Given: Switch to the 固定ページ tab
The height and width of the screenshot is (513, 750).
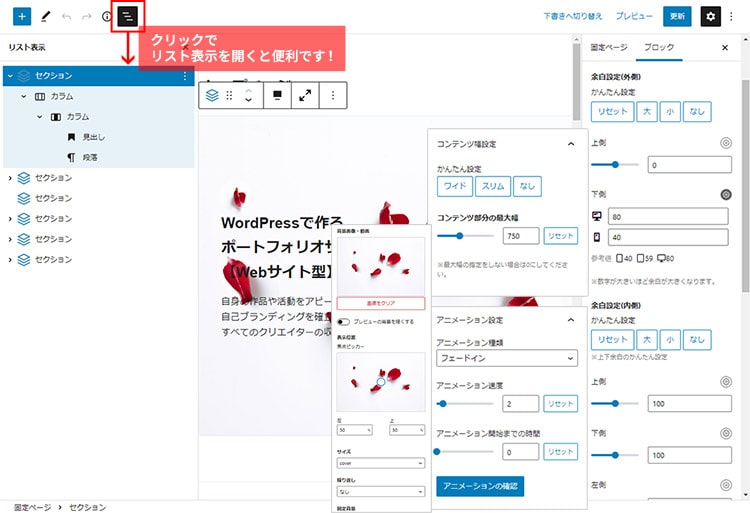Looking at the screenshot, I should pyautogui.click(x=609, y=47).
